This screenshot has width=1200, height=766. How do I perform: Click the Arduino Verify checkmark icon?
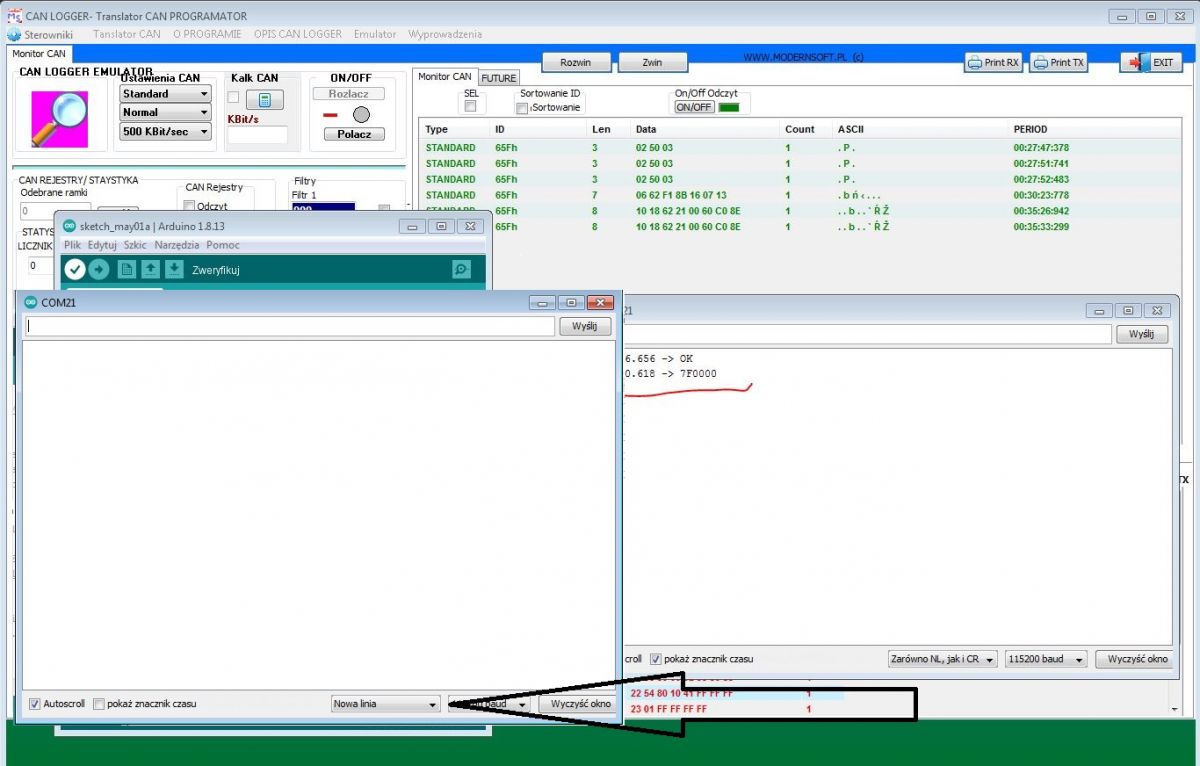[x=74, y=269]
